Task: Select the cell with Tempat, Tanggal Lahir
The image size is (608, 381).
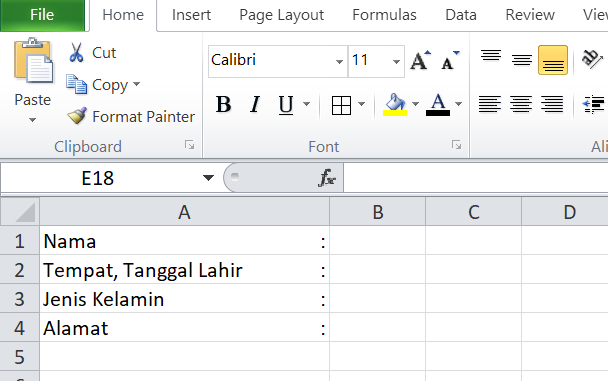Action: pyautogui.click(x=185, y=269)
